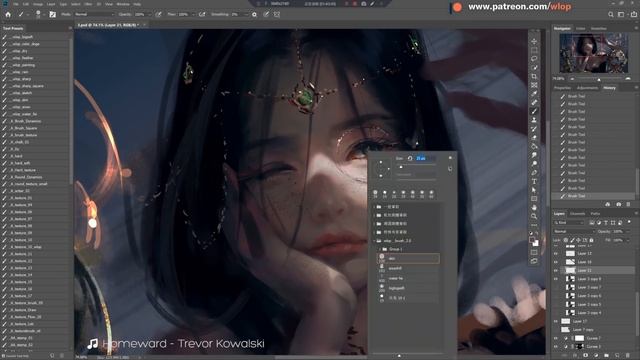
Task: Open the layer Fill dropdown arrow
Action: tap(629, 240)
